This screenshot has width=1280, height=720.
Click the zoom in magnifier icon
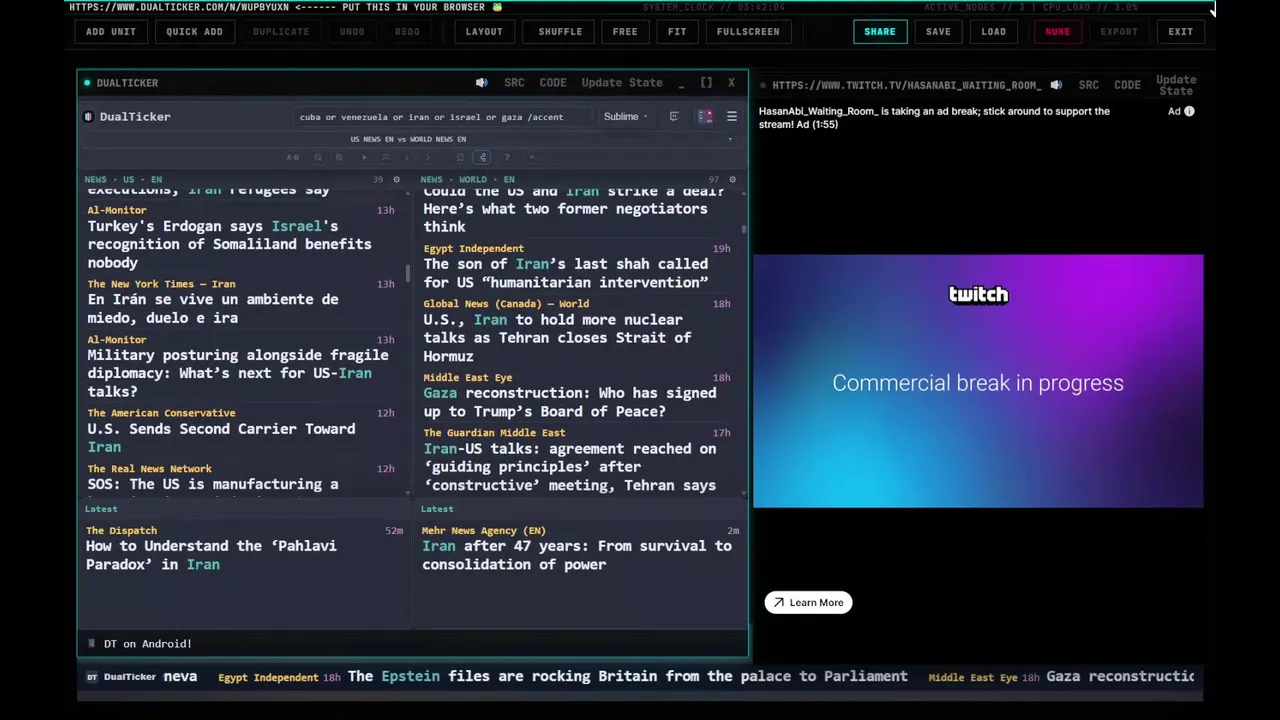339,157
